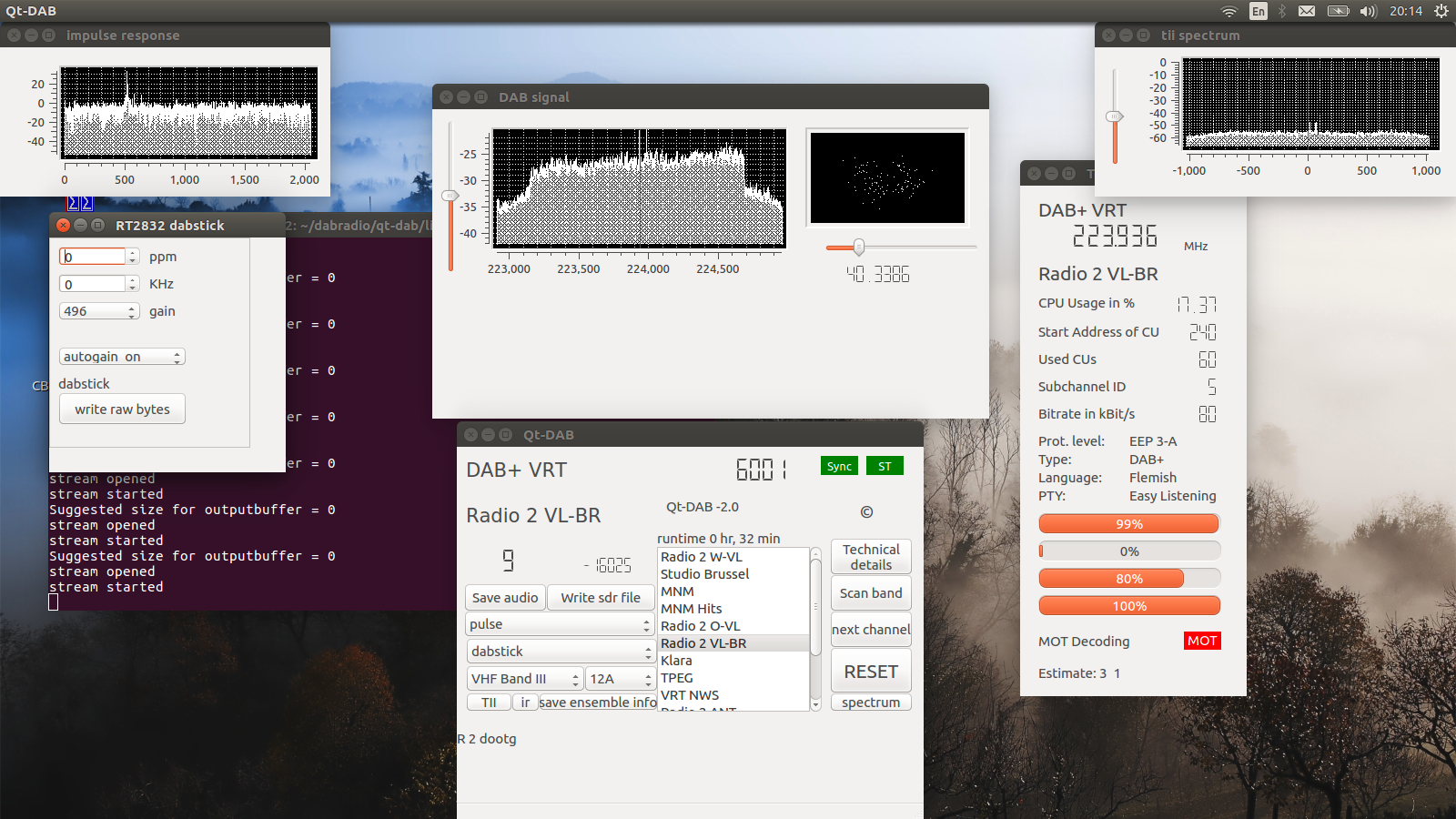The width and height of the screenshot is (1456, 819).
Task: Click the red MOT indicator
Action: pos(1201,641)
